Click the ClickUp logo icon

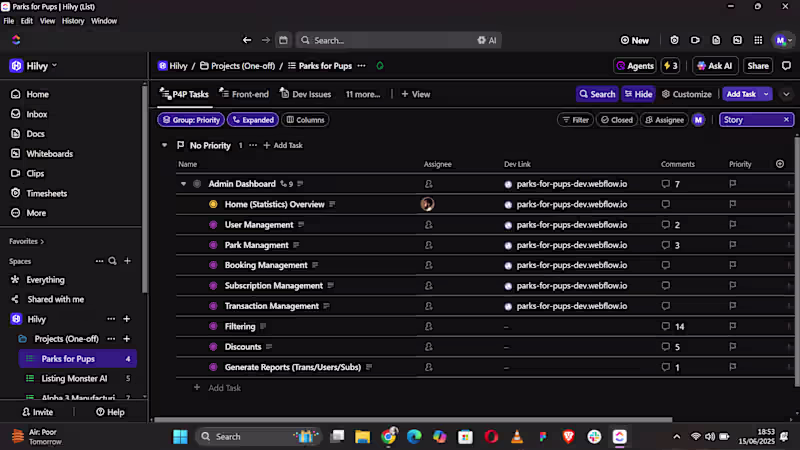click(16, 40)
